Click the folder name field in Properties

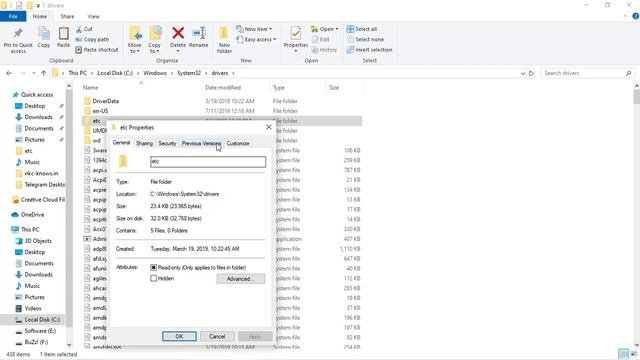(x=208, y=162)
